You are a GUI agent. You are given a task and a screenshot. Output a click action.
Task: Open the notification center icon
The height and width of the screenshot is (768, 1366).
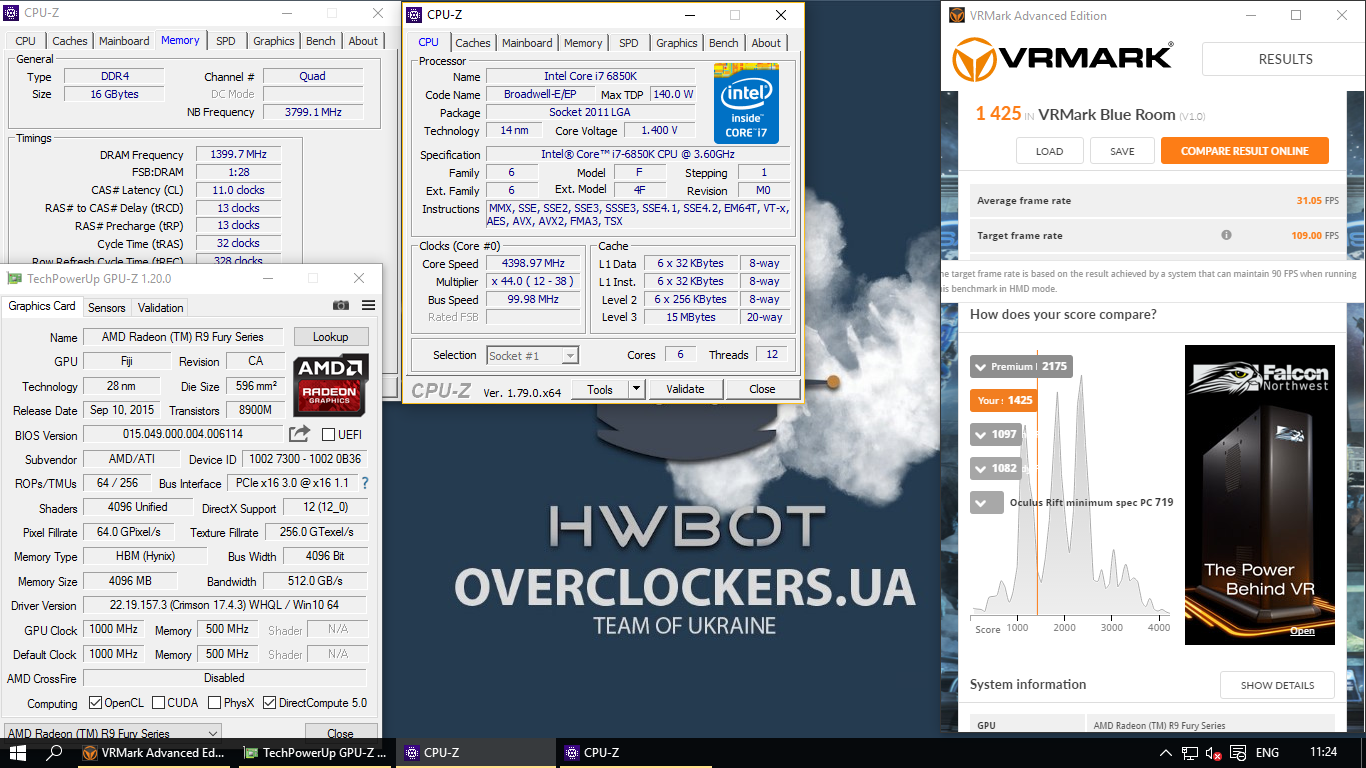pyautogui.click(x=1236, y=753)
